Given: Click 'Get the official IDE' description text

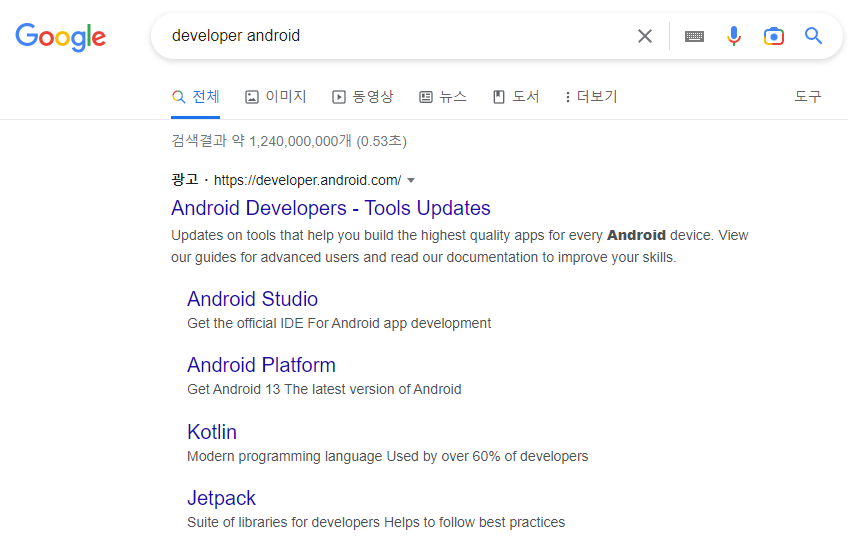Looking at the screenshot, I should (339, 324).
